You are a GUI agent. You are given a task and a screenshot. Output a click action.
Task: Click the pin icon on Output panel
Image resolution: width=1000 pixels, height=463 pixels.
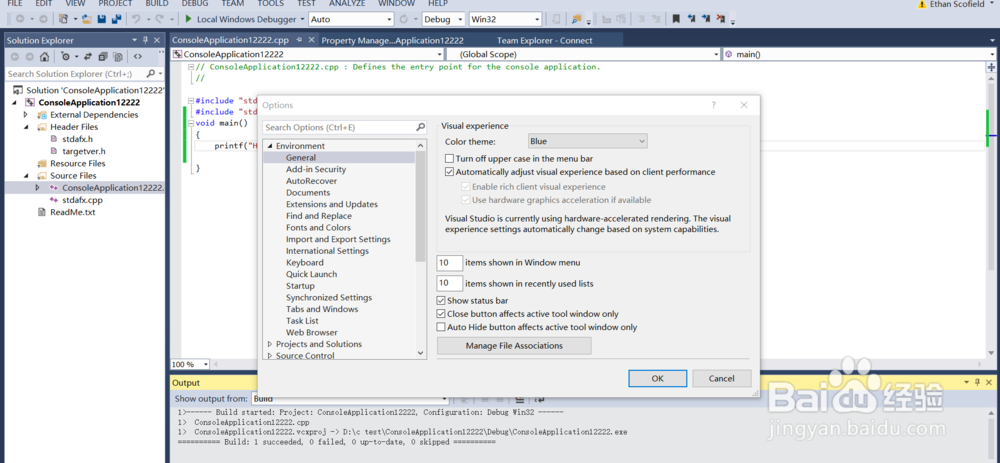975,383
